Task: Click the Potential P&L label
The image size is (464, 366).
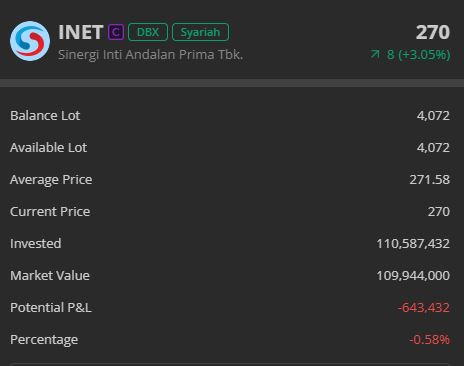Action: tap(51, 308)
